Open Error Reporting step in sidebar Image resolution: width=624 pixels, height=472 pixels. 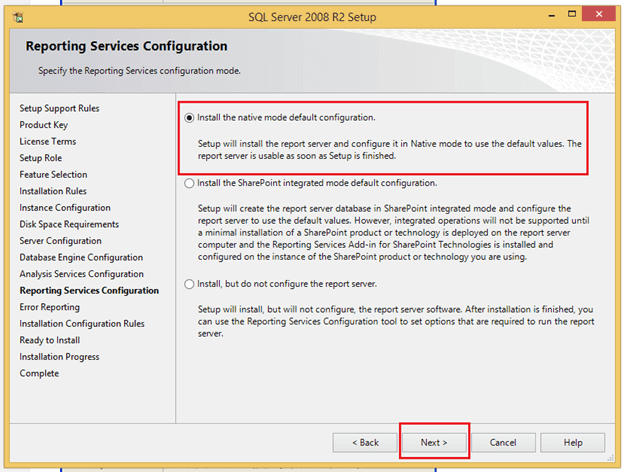[x=50, y=307]
